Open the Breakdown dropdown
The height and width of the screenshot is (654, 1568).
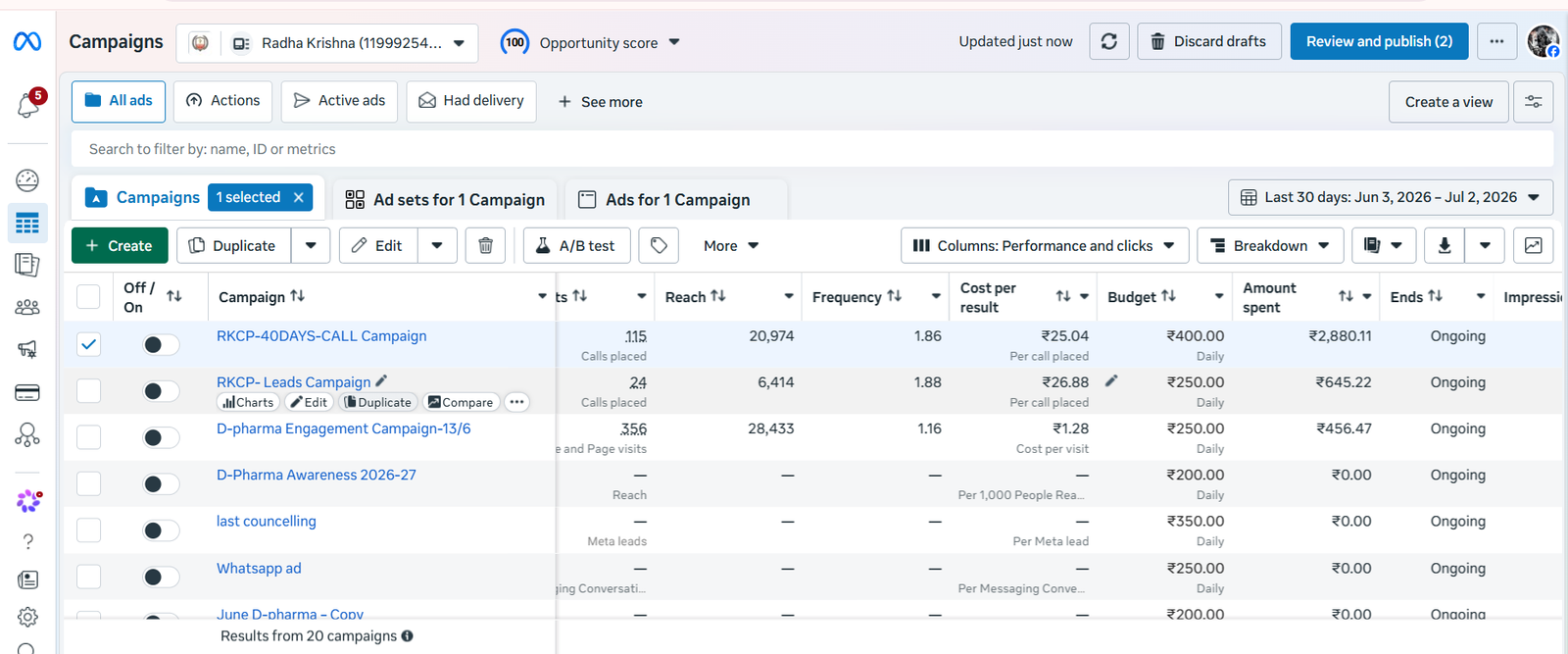tap(1270, 245)
